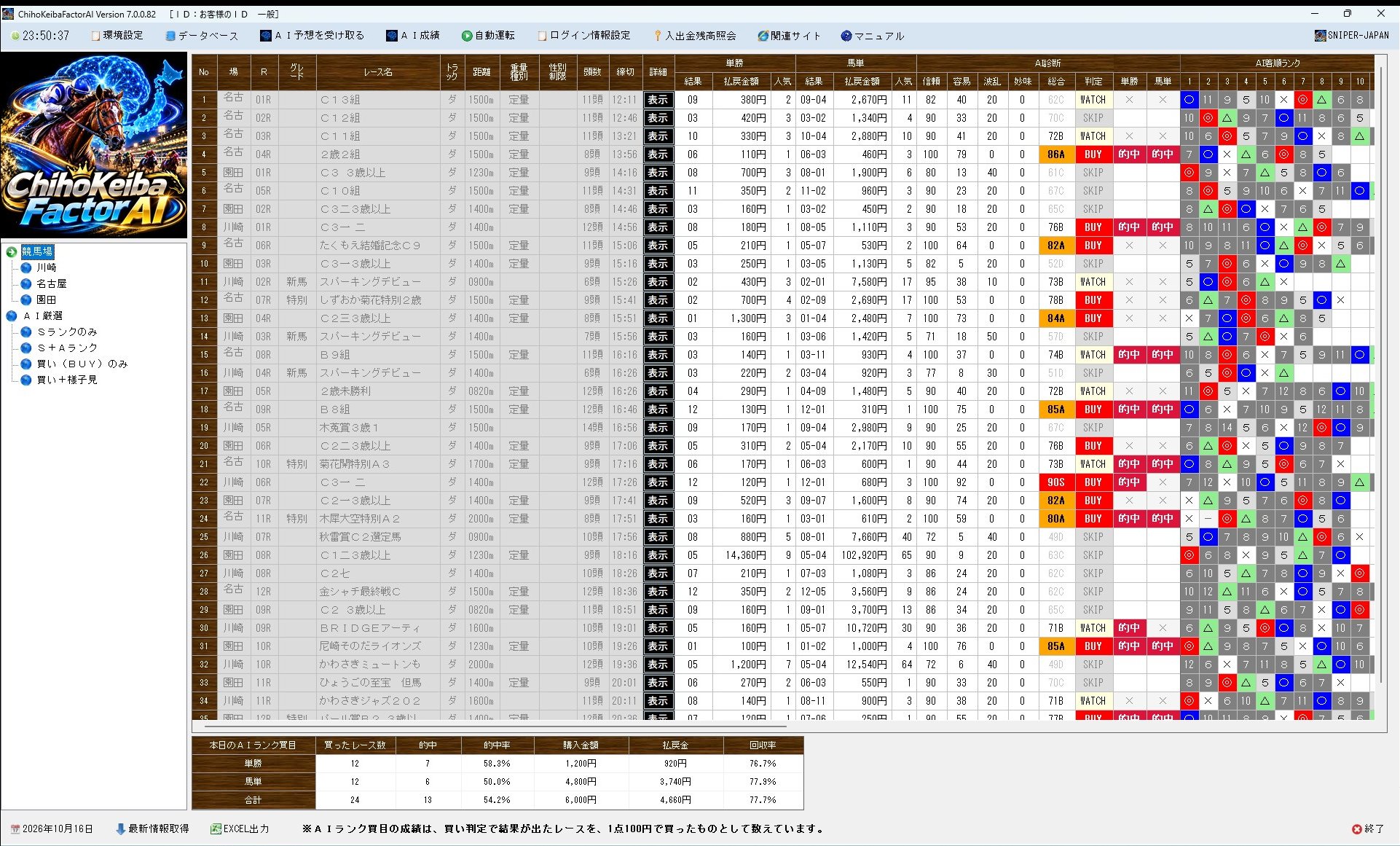Viewport: 1400px width, 846px height.
Task: Click 最新情報取得 to refresh data
Action: 152,829
